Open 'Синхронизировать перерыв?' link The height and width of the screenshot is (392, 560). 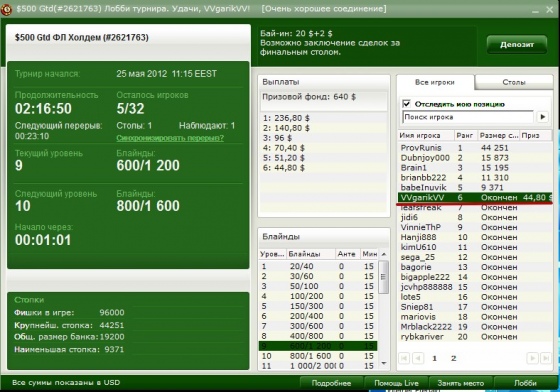tap(170, 138)
